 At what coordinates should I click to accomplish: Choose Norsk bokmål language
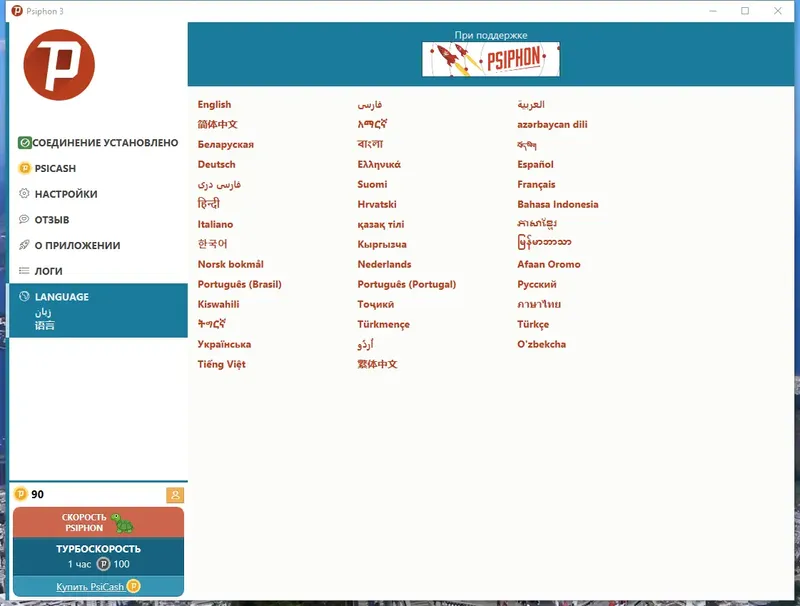click(x=231, y=264)
